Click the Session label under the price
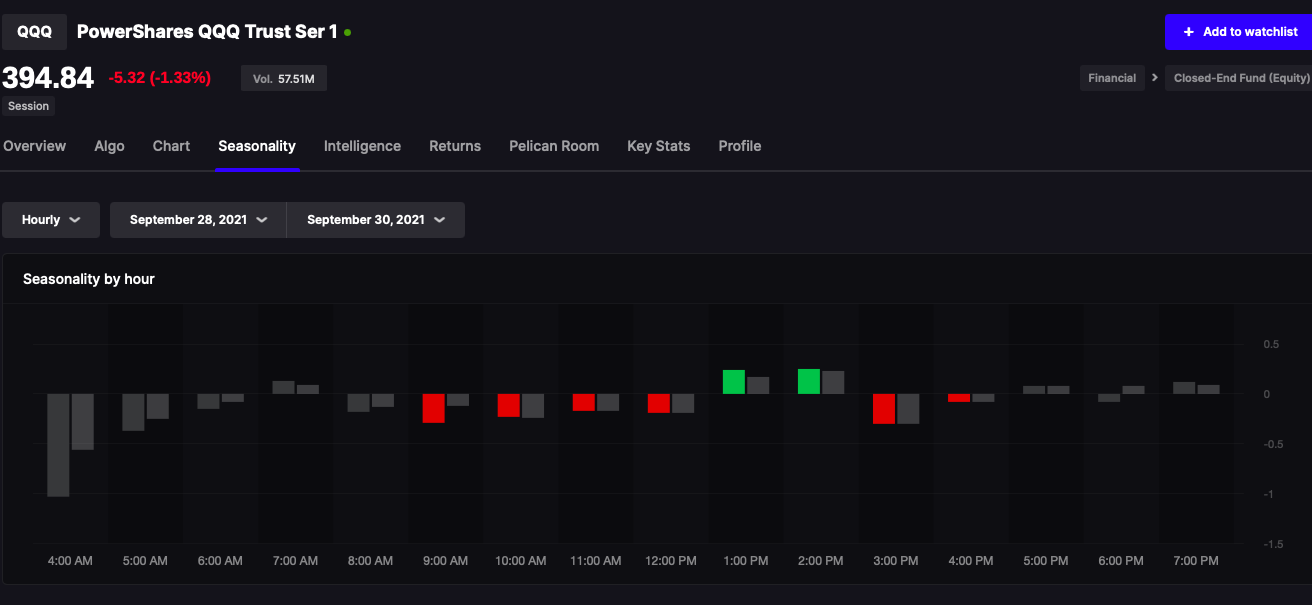The height and width of the screenshot is (605, 1312). coord(28,106)
